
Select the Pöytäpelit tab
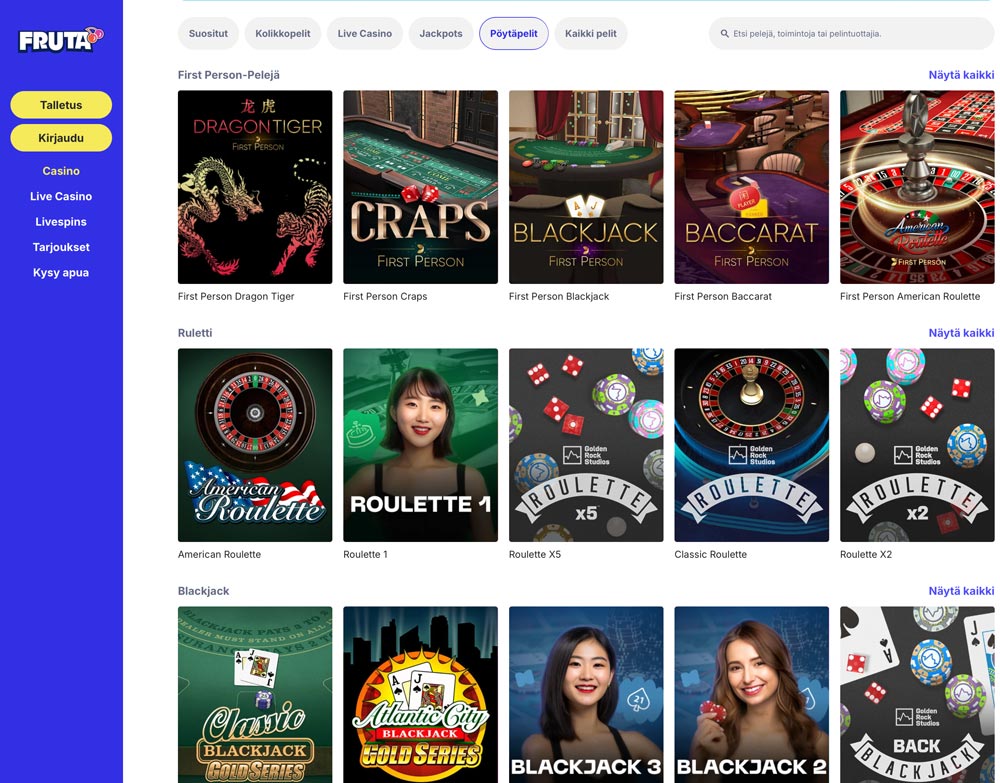coord(513,34)
